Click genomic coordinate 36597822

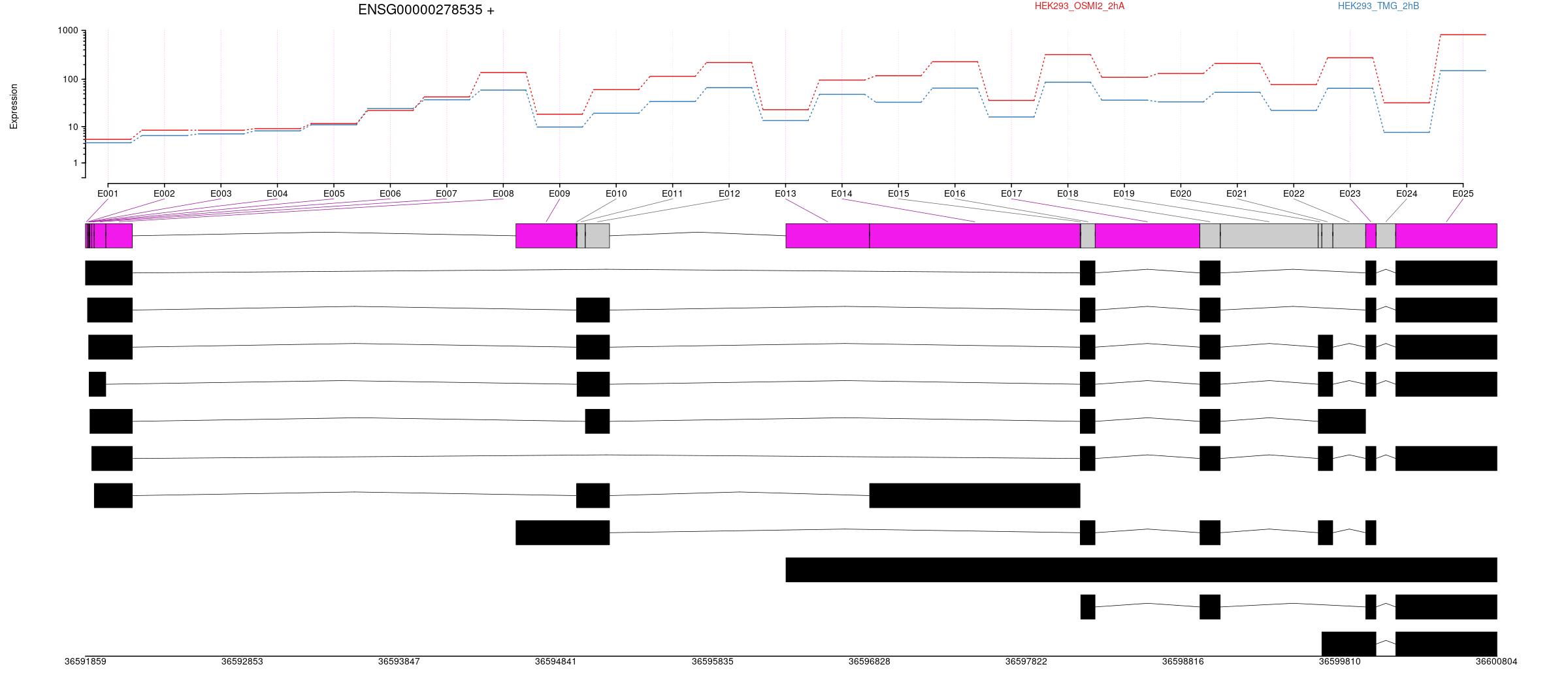click(1026, 662)
